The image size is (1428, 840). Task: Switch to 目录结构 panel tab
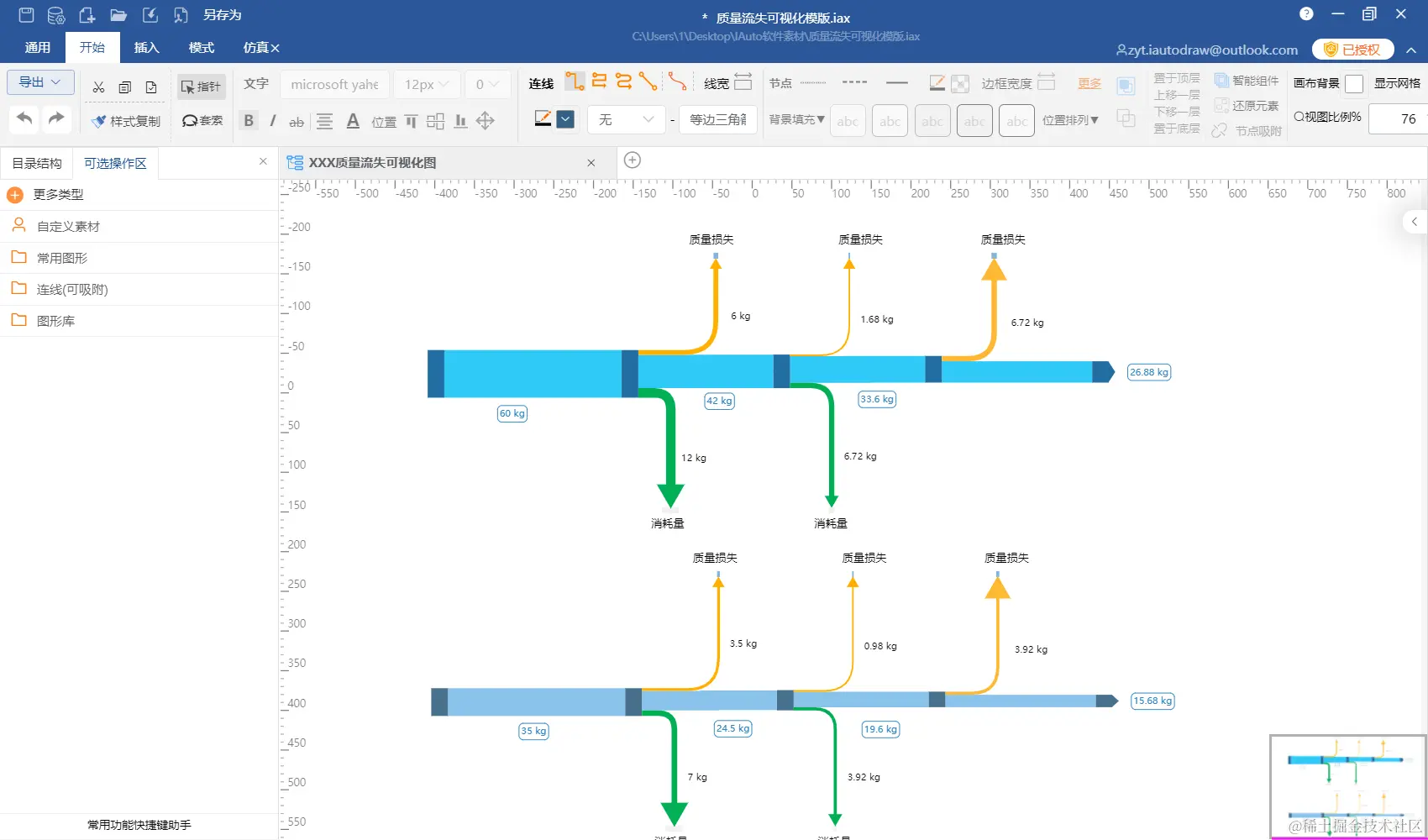coord(37,163)
